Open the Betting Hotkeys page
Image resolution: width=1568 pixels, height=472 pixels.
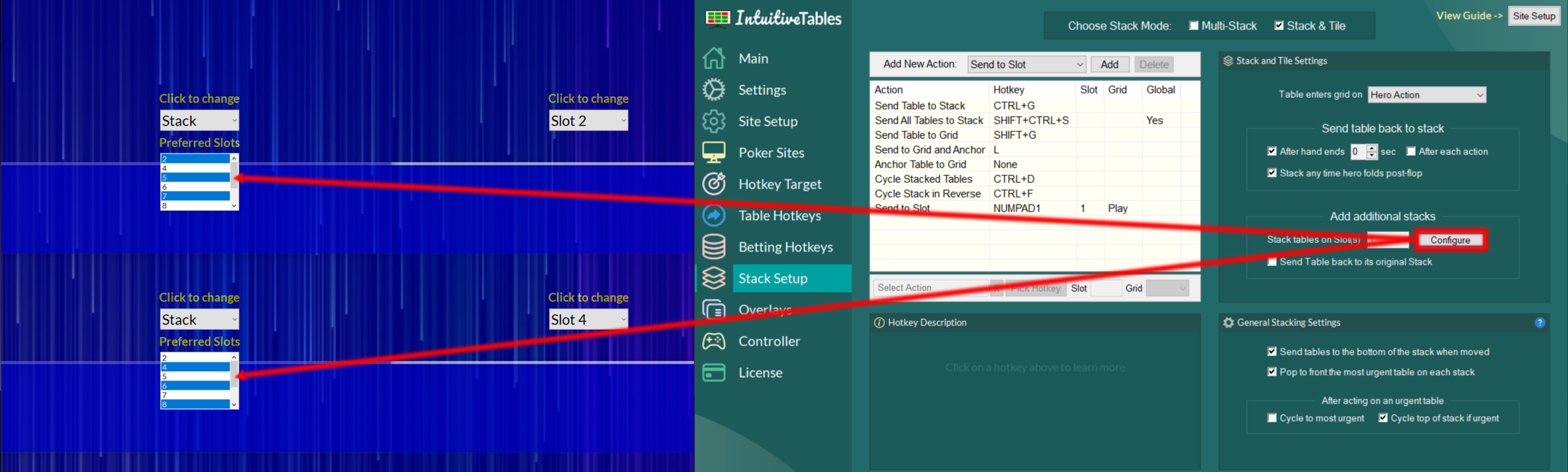pyautogui.click(x=786, y=247)
